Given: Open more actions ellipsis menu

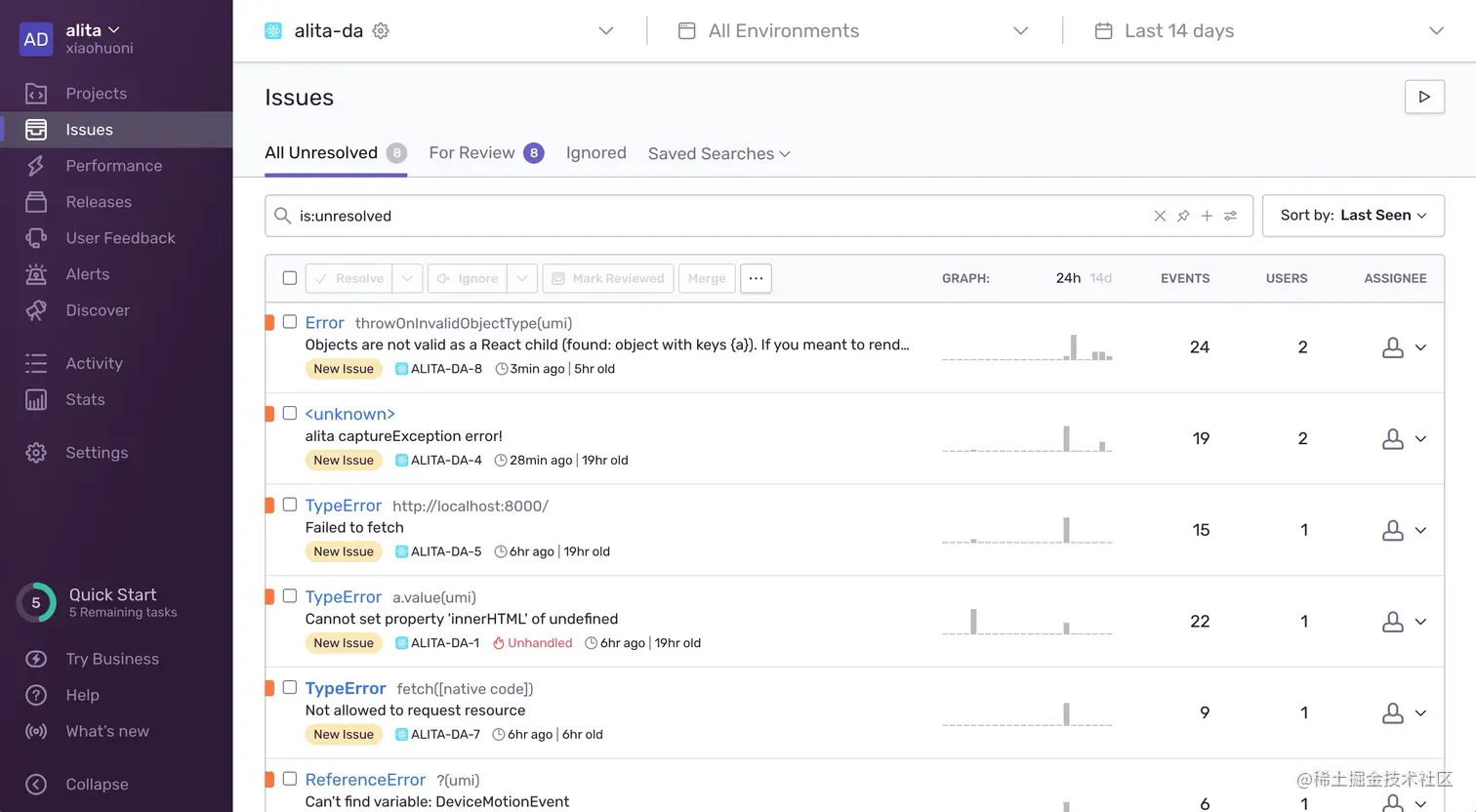Looking at the screenshot, I should [x=756, y=278].
